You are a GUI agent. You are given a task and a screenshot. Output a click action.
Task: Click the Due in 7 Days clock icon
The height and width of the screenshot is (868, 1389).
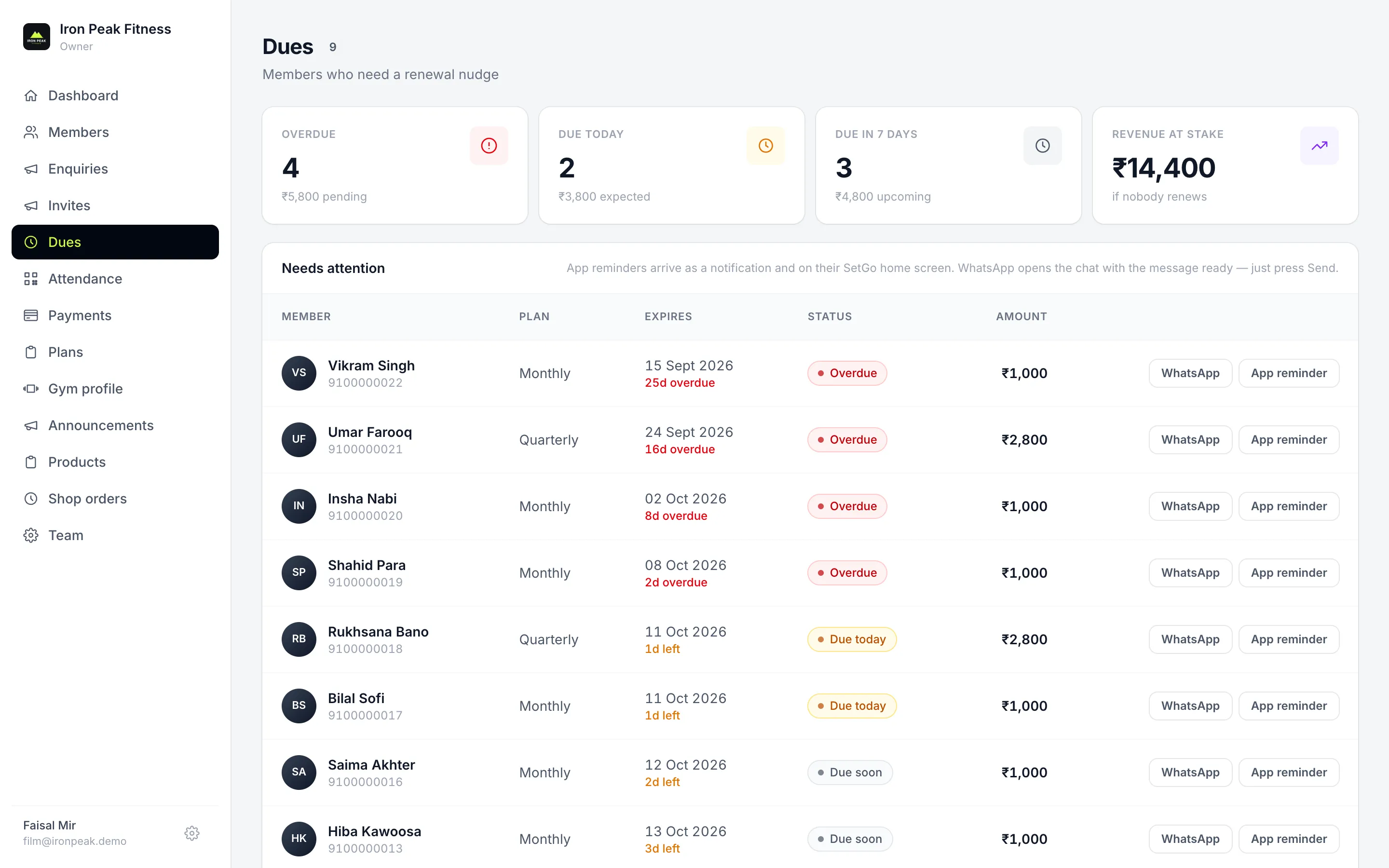tap(1042, 145)
